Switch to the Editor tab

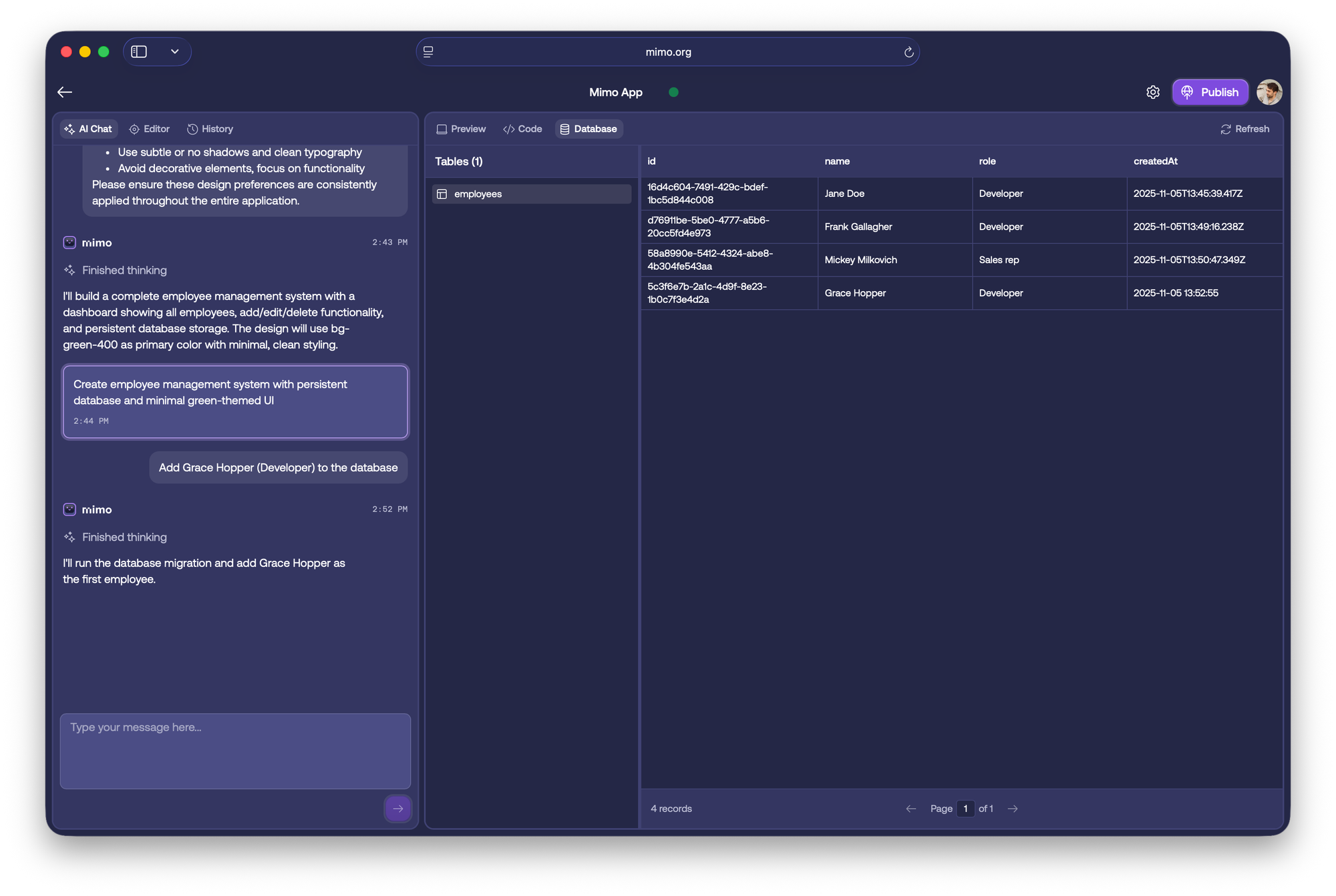(x=150, y=129)
